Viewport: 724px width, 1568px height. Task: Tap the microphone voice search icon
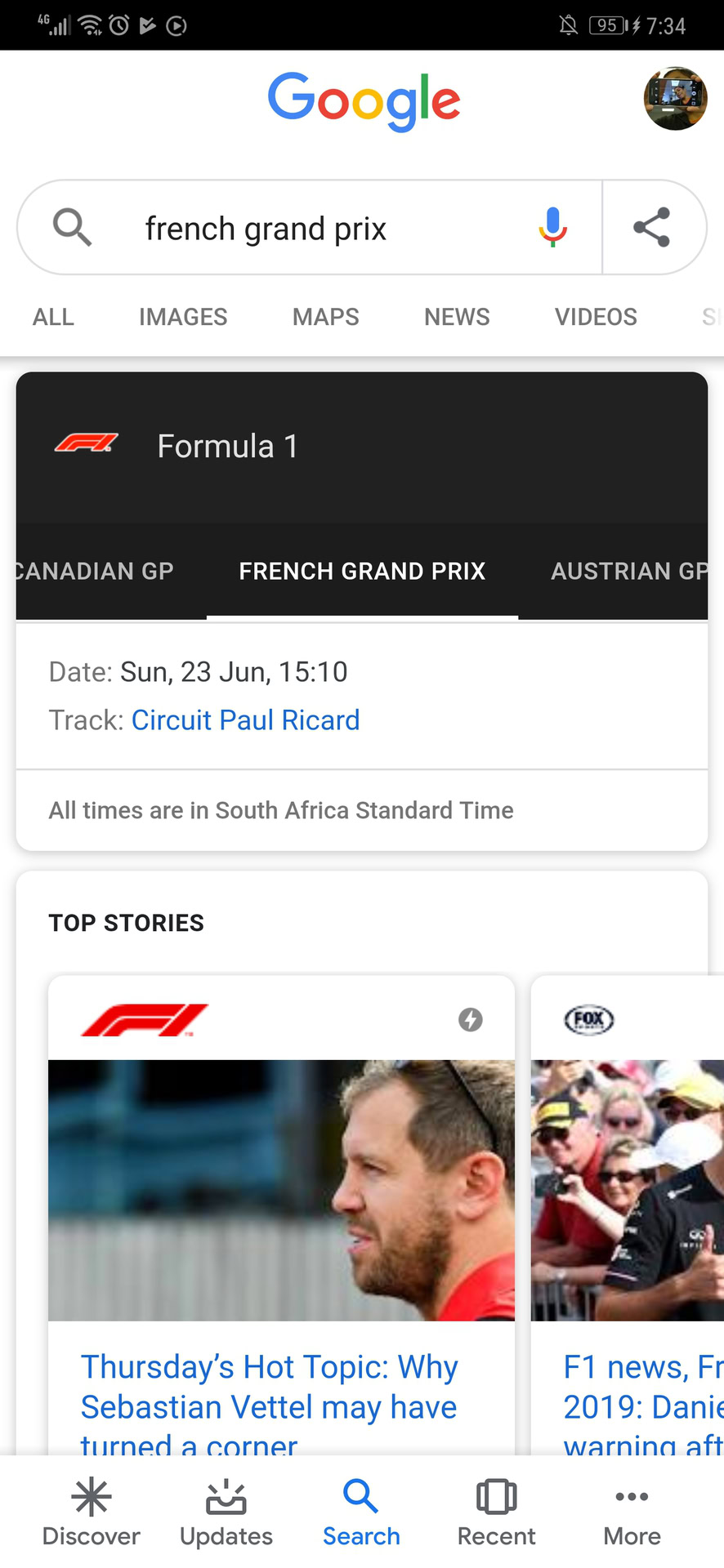pyautogui.click(x=552, y=227)
